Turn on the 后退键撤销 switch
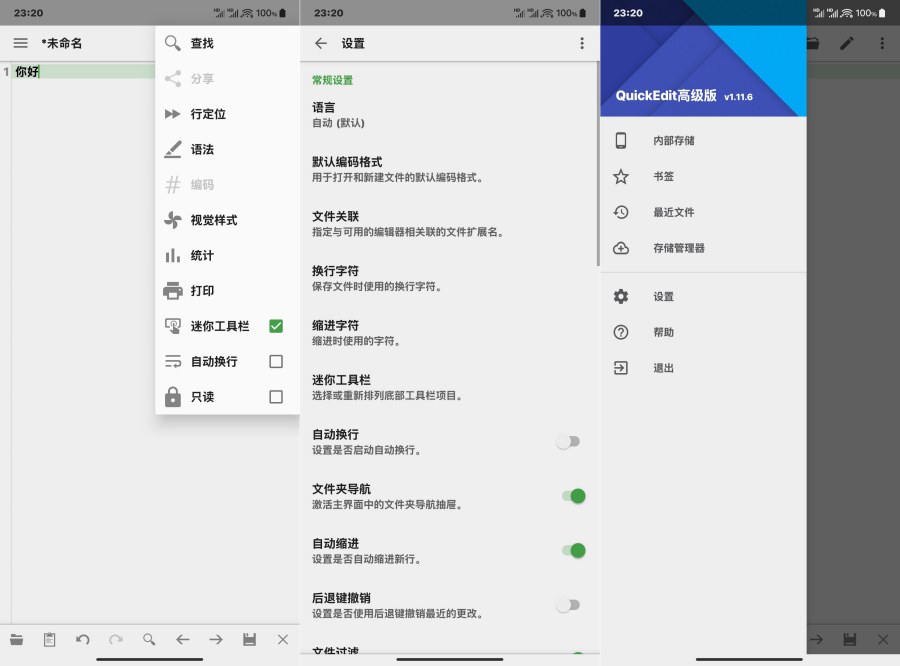The image size is (900, 666). tap(568, 605)
